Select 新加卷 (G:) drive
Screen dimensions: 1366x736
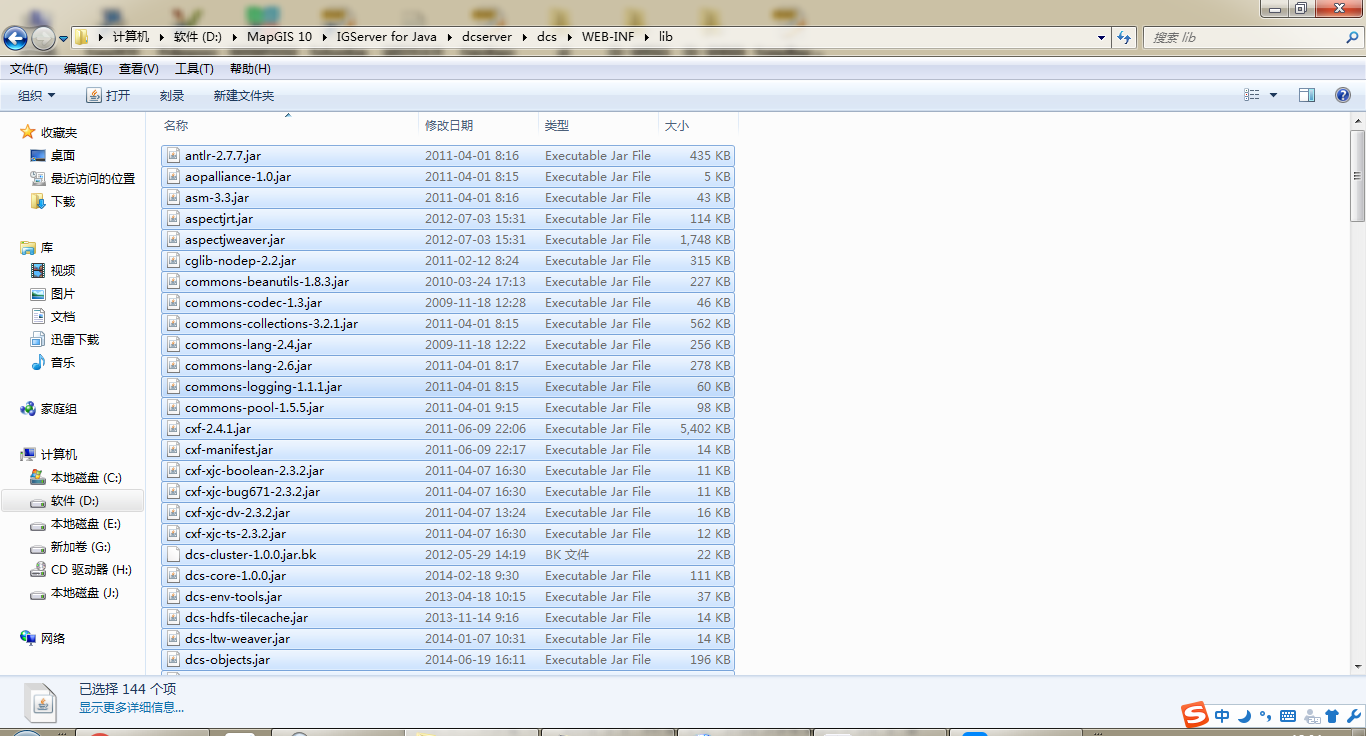pos(81,546)
